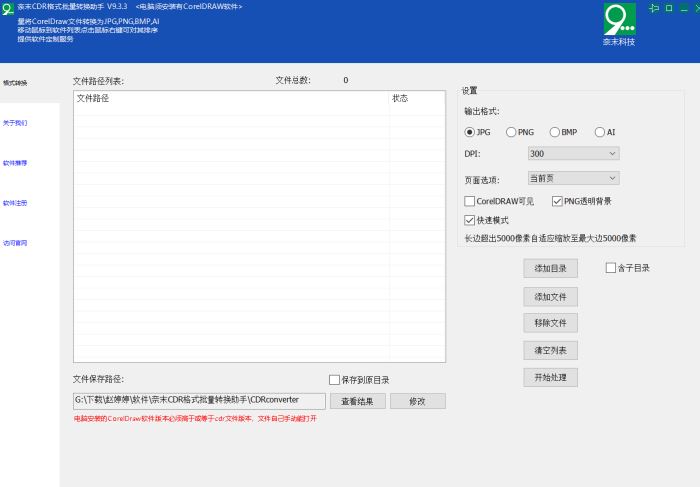Viewport: 700px width, 487px height.
Task: Click 清空列表 button
Action: click(550, 350)
